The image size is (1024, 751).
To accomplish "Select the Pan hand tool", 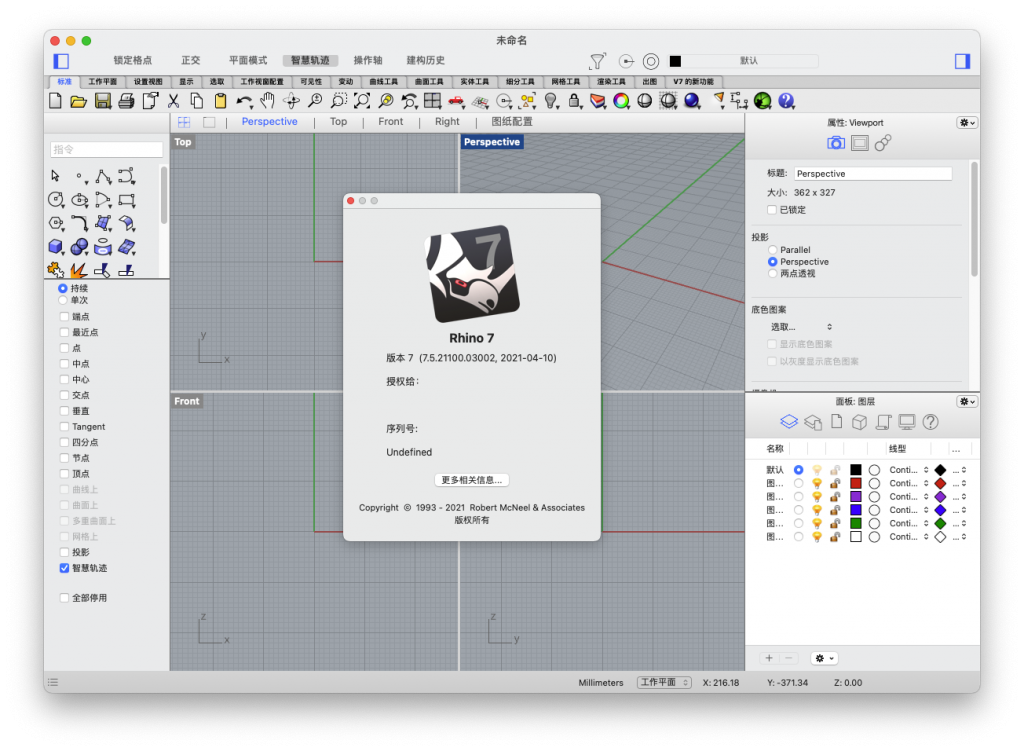I will point(267,101).
